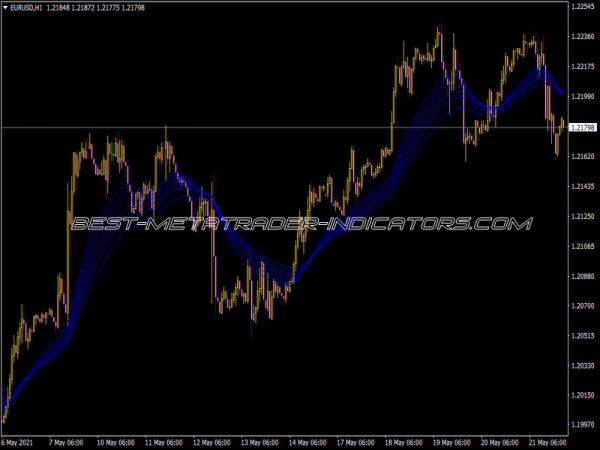Screen dimensions: 600x450
Task: Click the 1.20880 price axis label
Action: (581, 276)
